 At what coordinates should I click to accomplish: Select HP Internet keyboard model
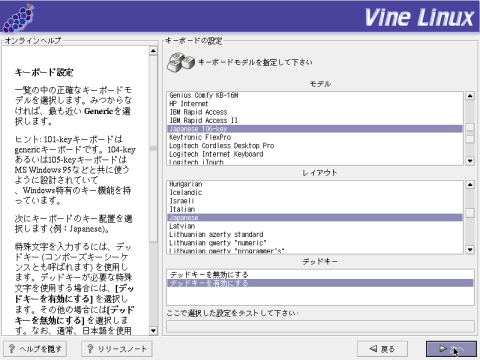pyautogui.click(x=315, y=104)
